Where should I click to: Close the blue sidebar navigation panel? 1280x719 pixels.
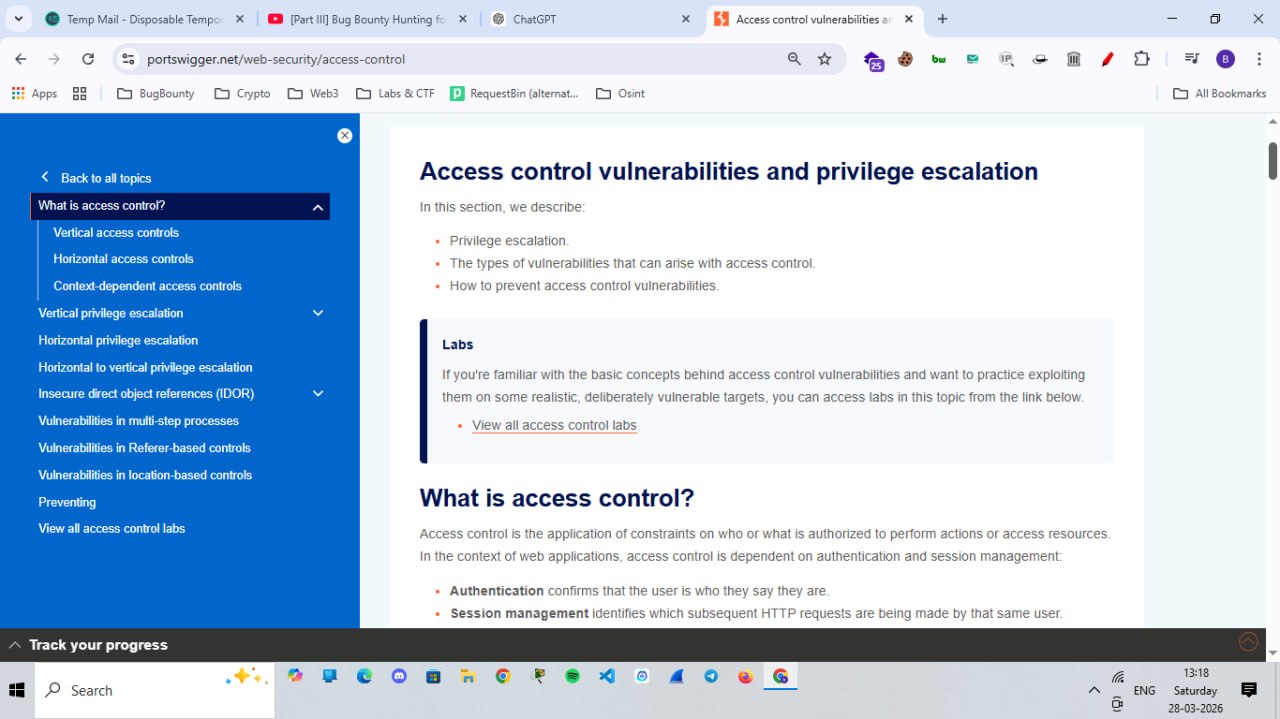click(344, 136)
